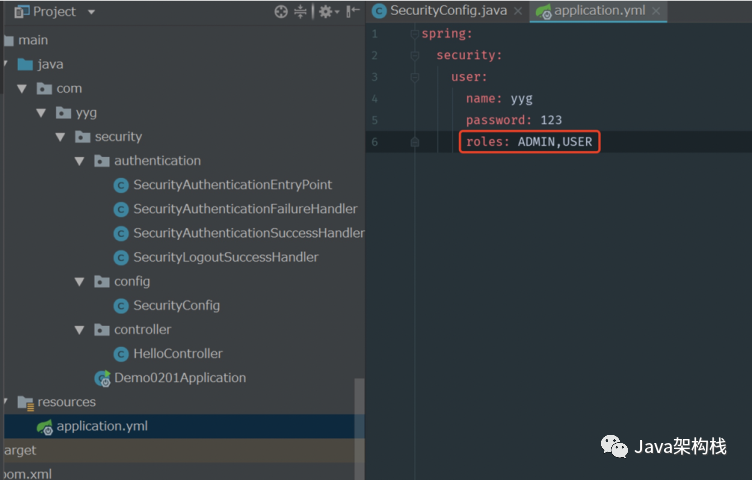Open HelloController class

click(x=178, y=354)
